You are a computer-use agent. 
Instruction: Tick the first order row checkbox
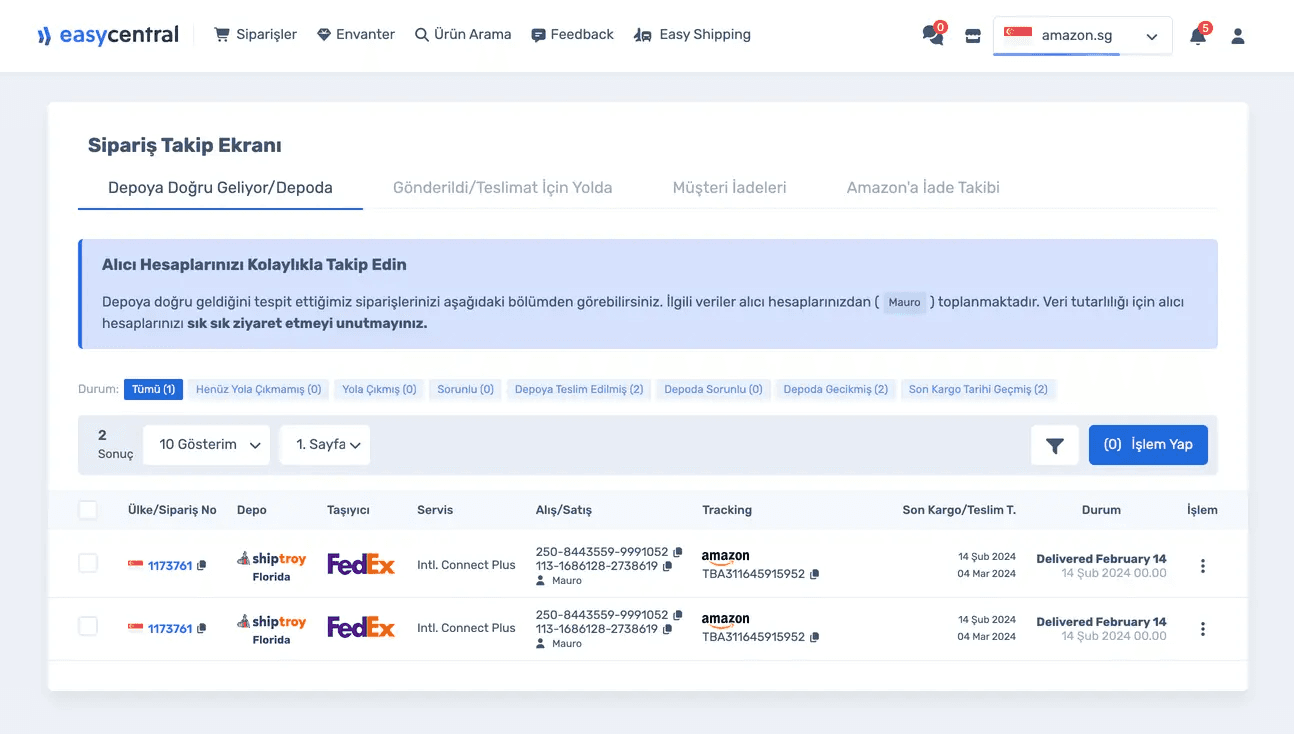(x=88, y=563)
